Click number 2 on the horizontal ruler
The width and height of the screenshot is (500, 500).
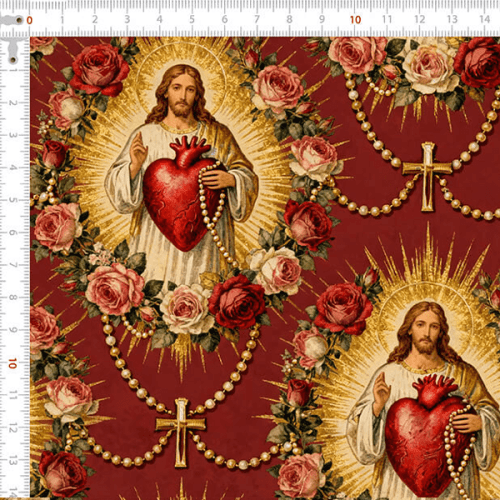point(95,19)
